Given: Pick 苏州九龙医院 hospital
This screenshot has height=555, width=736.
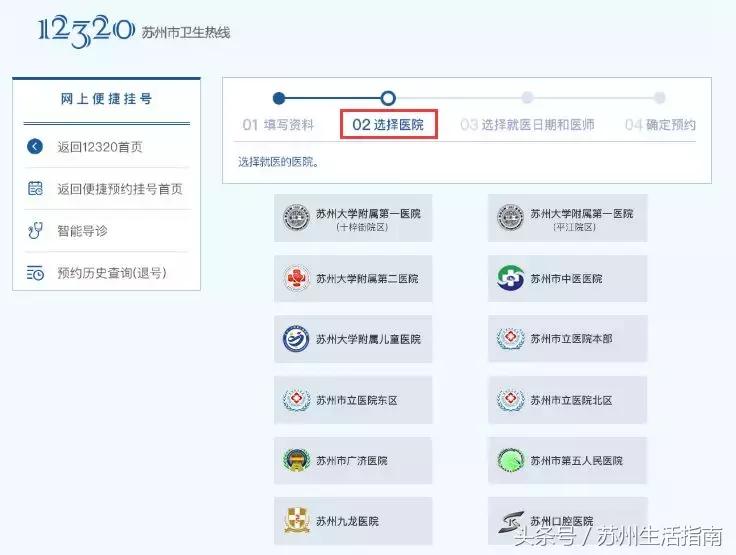Looking at the screenshot, I should point(353,521).
